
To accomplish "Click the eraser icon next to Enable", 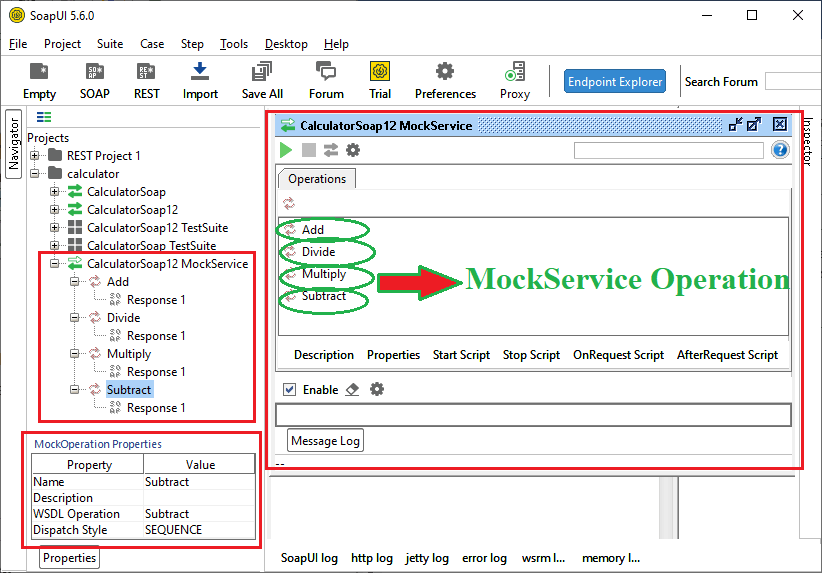I will [352, 390].
